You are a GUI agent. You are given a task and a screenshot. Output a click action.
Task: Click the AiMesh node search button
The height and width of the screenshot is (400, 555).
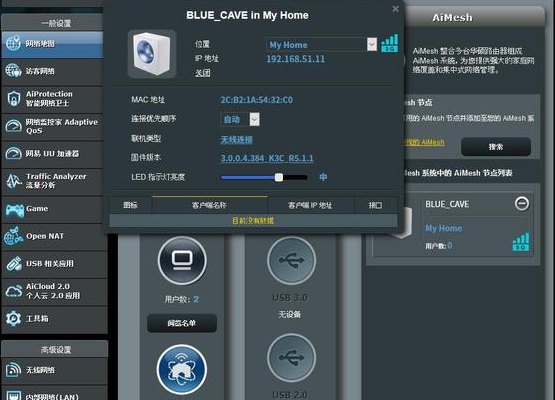click(x=496, y=147)
